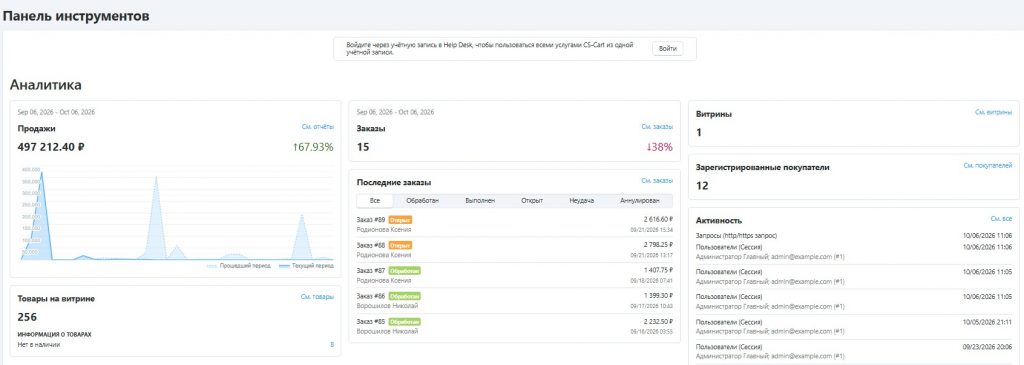Image resolution: width=1024 pixels, height=365 pixels.
Task: Toggle Текущий период in the chart legend
Action: [x=306, y=266]
